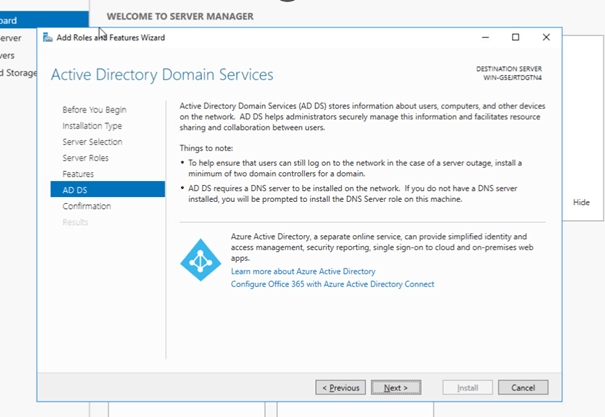Cancel the wizard

coord(523,387)
